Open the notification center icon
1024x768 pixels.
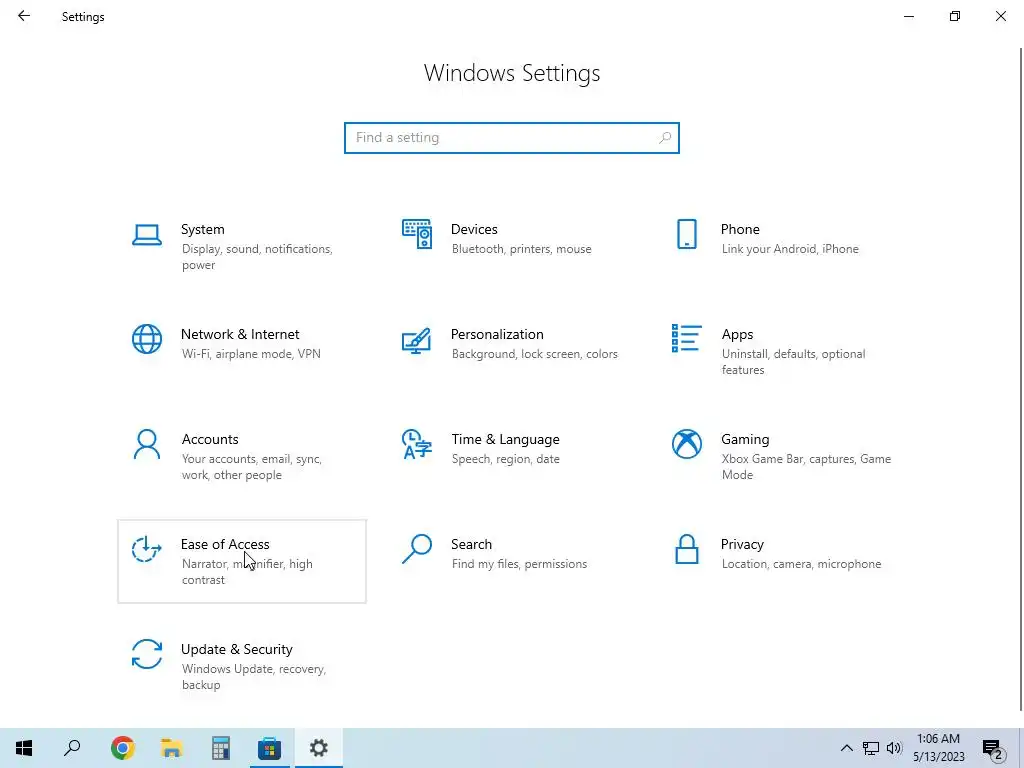point(993,748)
